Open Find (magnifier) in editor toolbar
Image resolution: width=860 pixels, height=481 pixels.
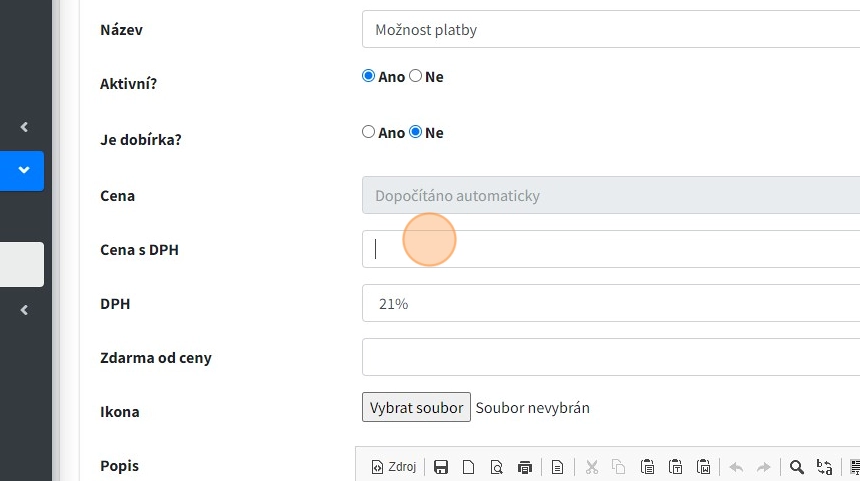797,467
